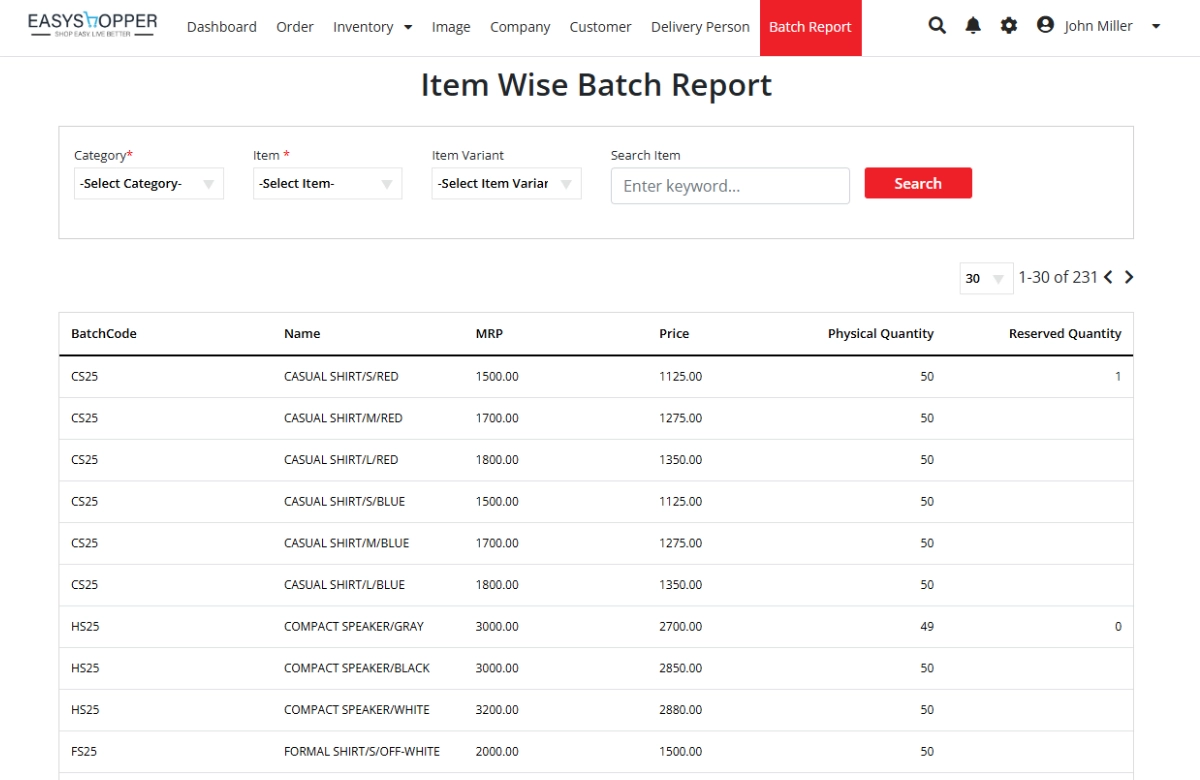Expand the Inventory menu
This screenshot has width=1200, height=780.
pos(372,27)
